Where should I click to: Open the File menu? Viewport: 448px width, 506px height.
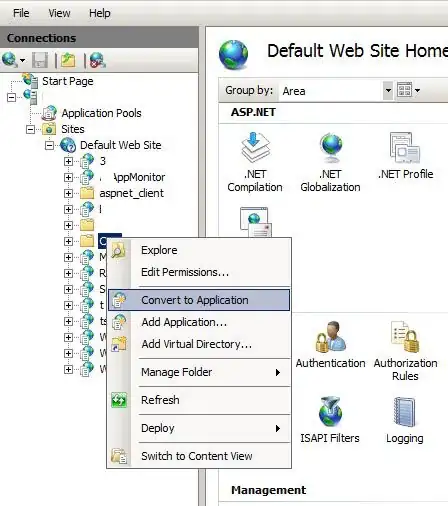(x=21, y=13)
